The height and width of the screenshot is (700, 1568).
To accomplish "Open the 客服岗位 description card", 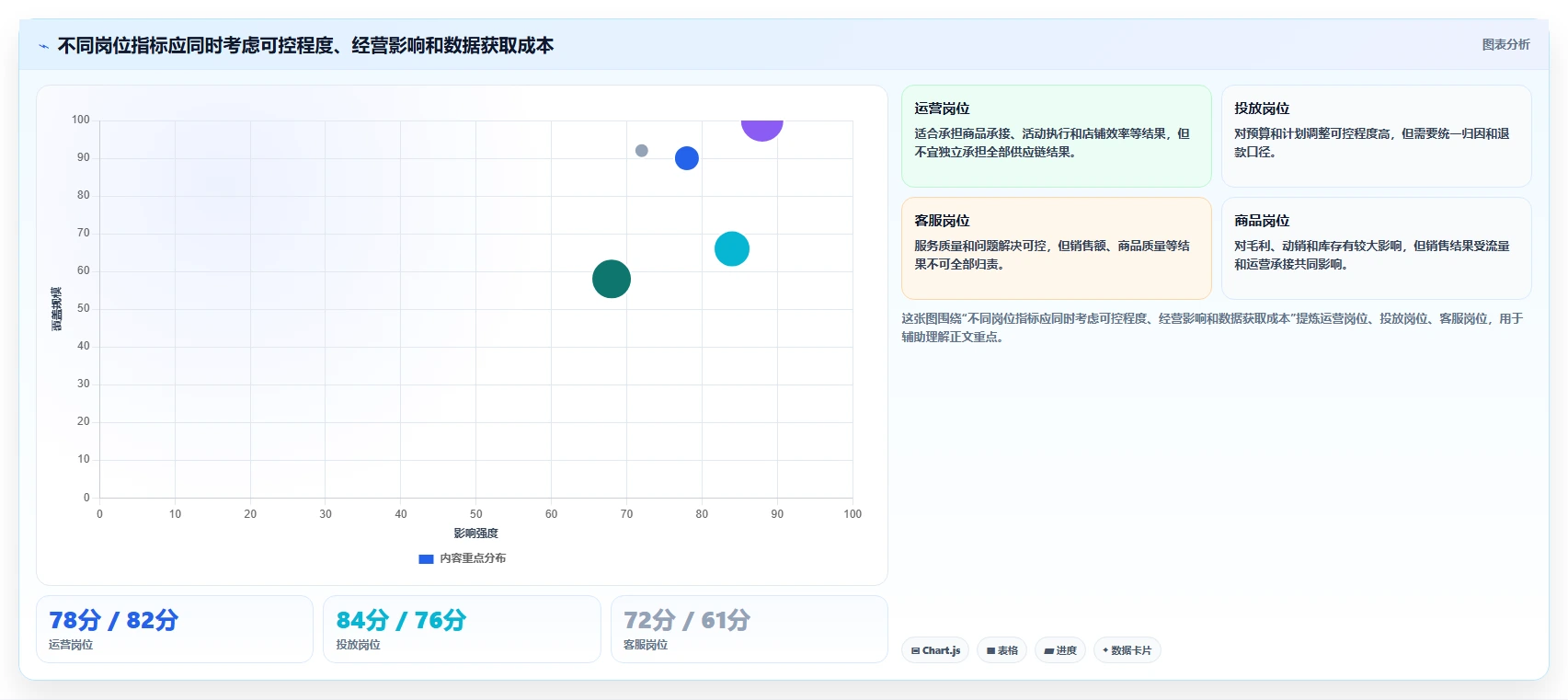I will pyautogui.click(x=1056, y=248).
